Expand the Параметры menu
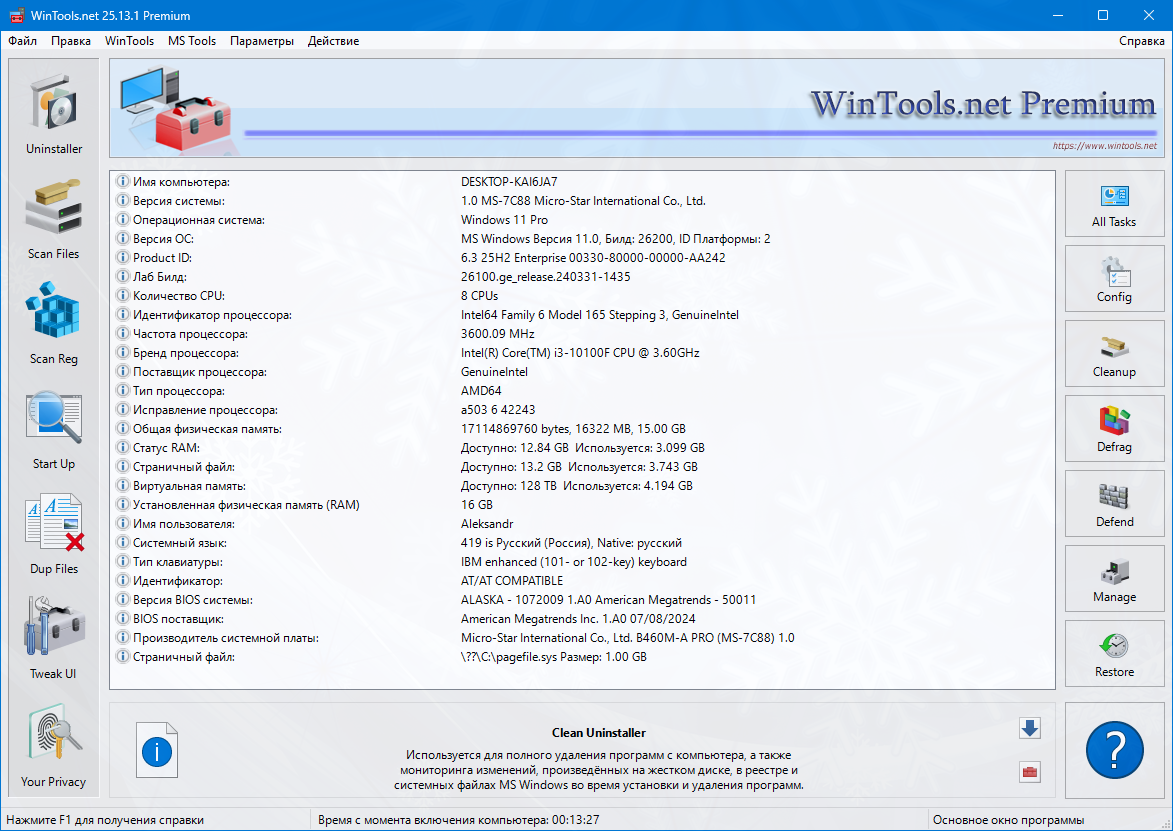 click(262, 41)
